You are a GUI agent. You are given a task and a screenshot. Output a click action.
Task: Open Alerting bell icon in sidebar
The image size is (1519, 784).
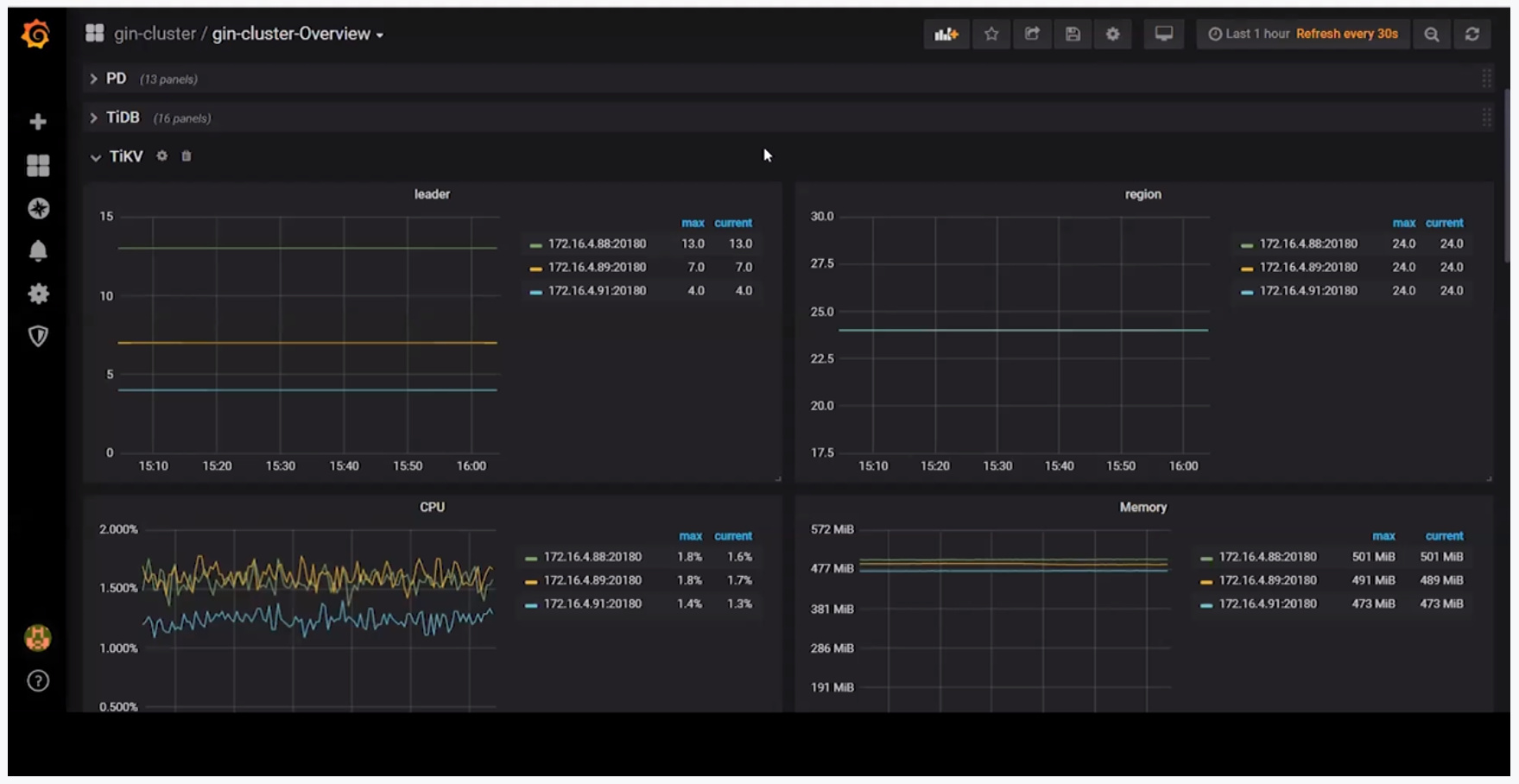pyautogui.click(x=38, y=251)
